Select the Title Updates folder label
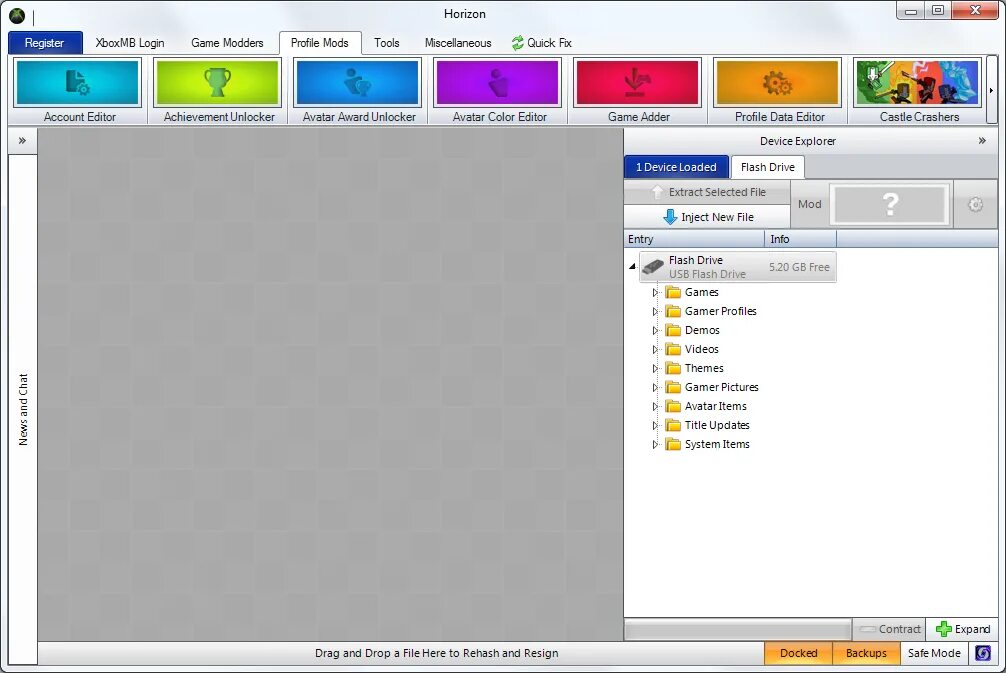The image size is (1006, 673). (717, 425)
